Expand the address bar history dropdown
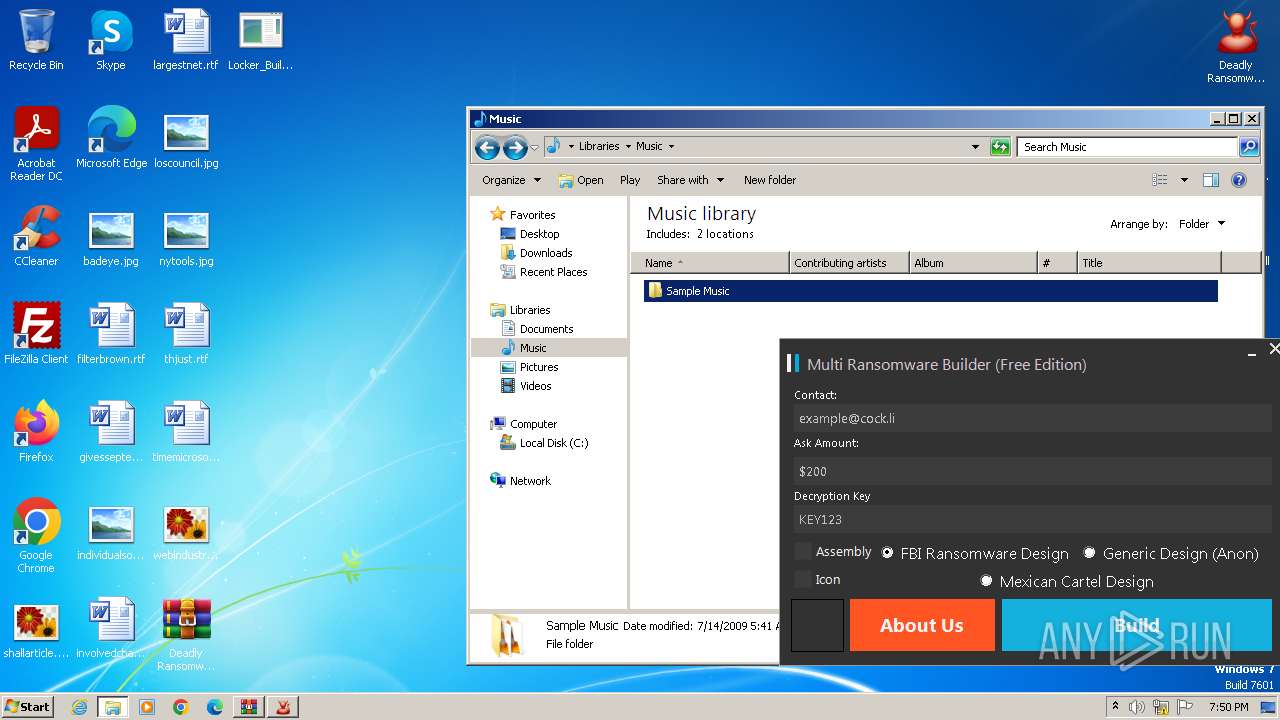The image size is (1280, 720). tap(976, 147)
